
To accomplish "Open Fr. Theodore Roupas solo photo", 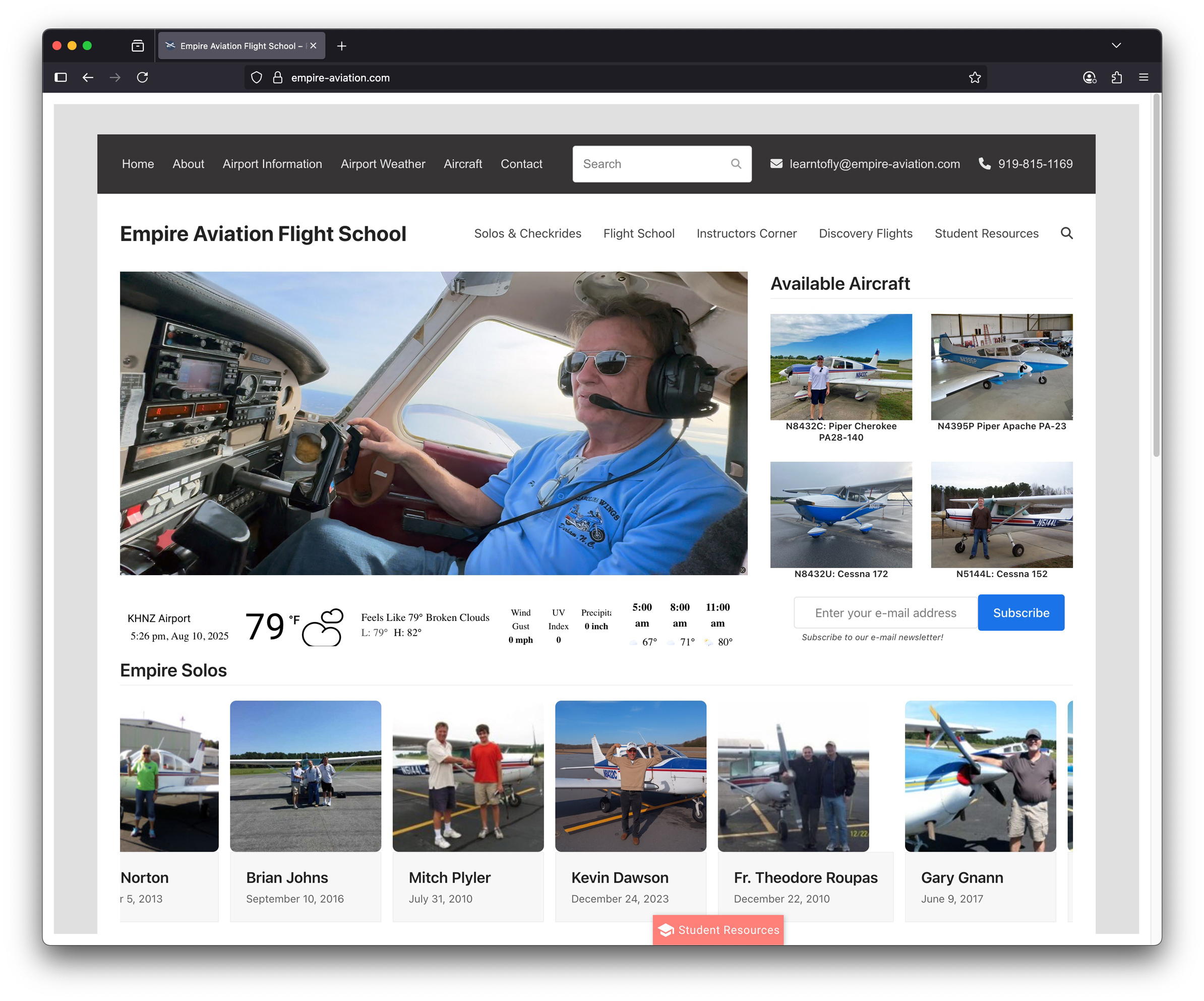I will 794,776.
